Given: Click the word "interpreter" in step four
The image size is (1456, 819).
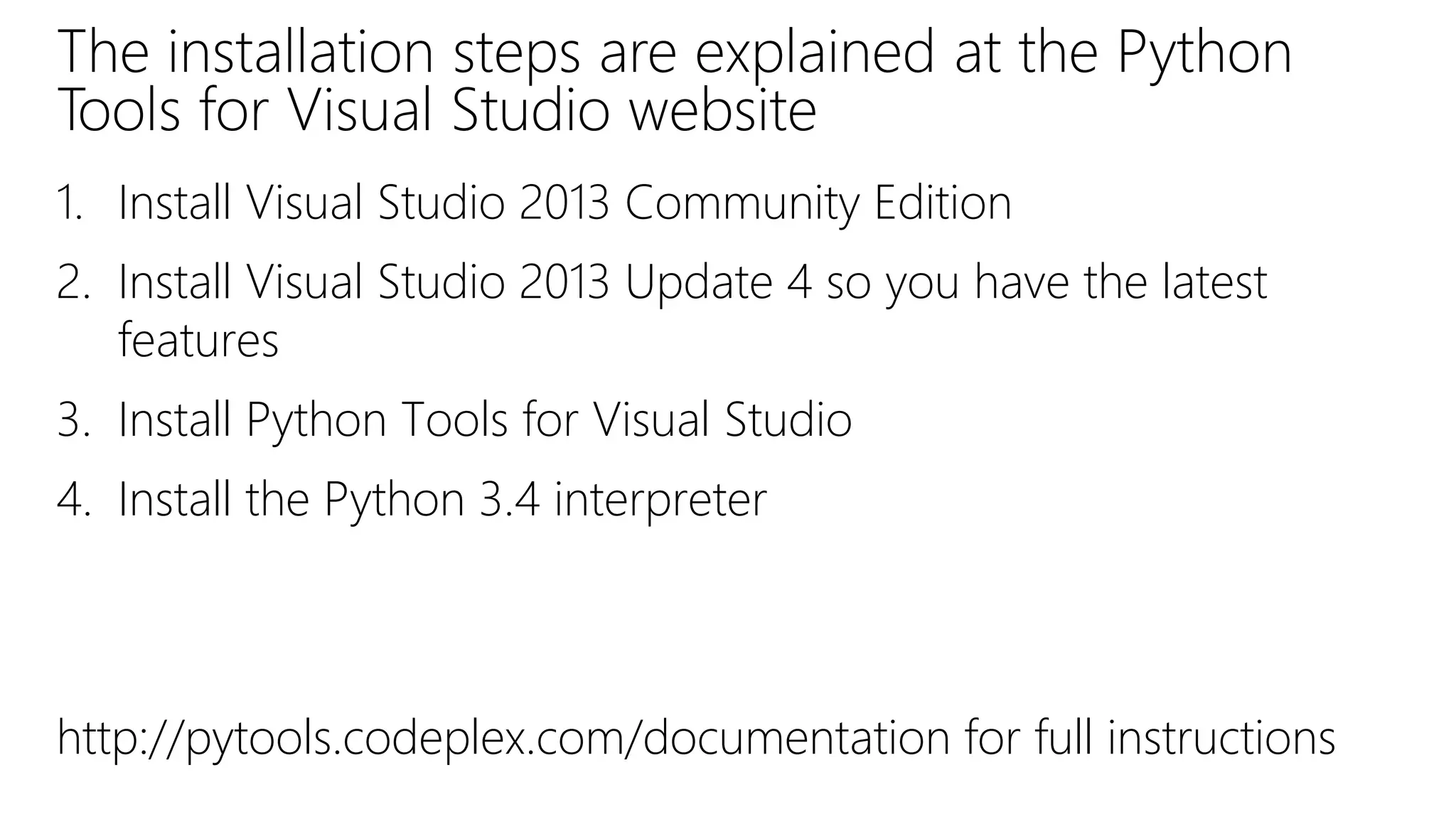Looking at the screenshot, I should click(660, 500).
